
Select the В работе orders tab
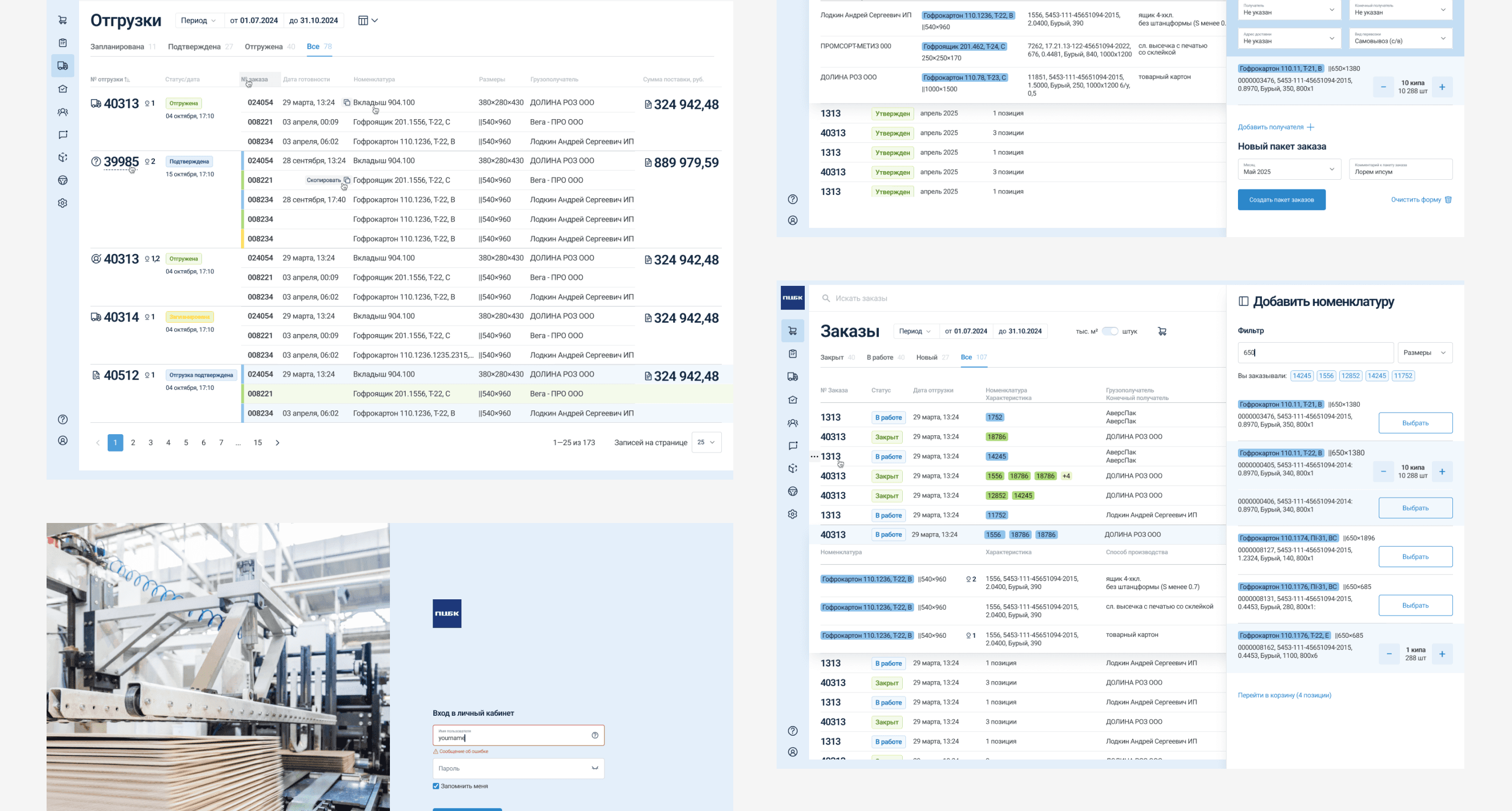879,357
